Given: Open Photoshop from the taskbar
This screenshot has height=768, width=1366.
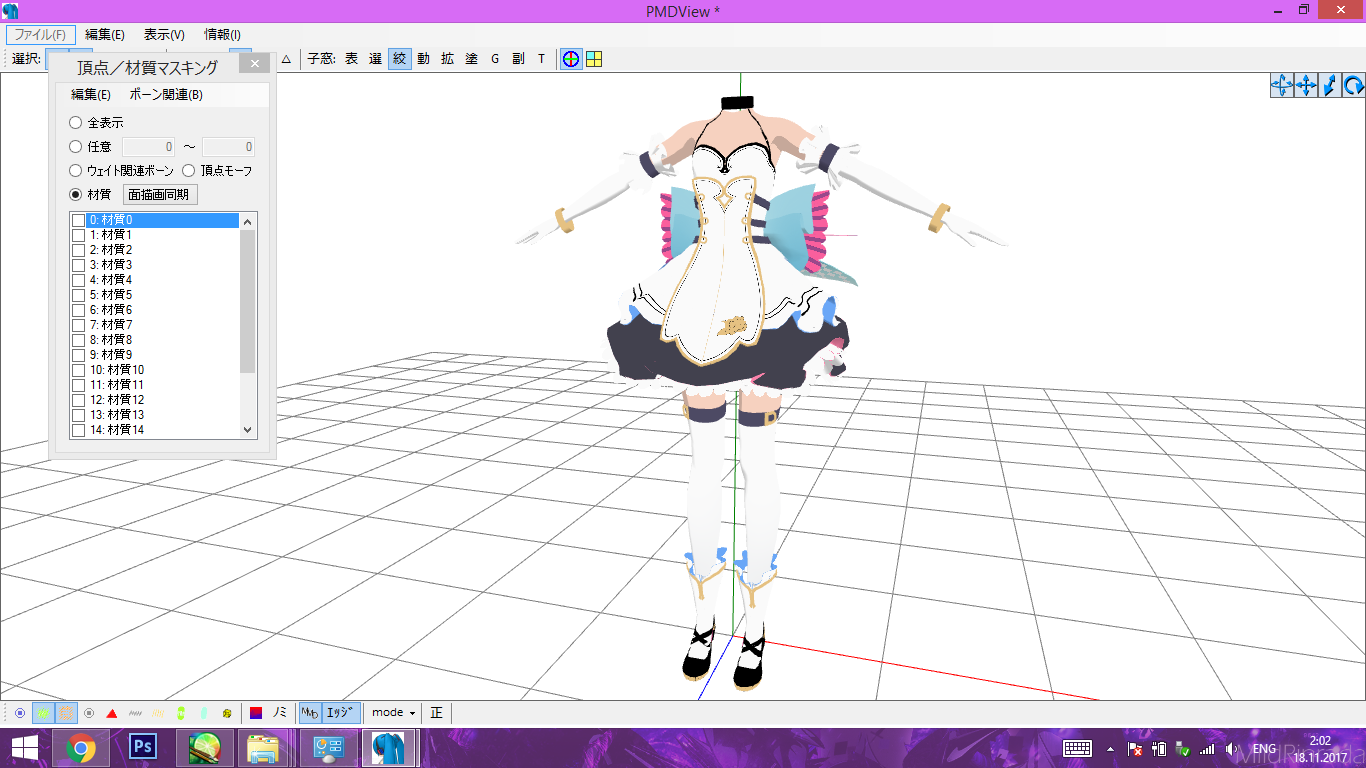Looking at the screenshot, I should [143, 747].
